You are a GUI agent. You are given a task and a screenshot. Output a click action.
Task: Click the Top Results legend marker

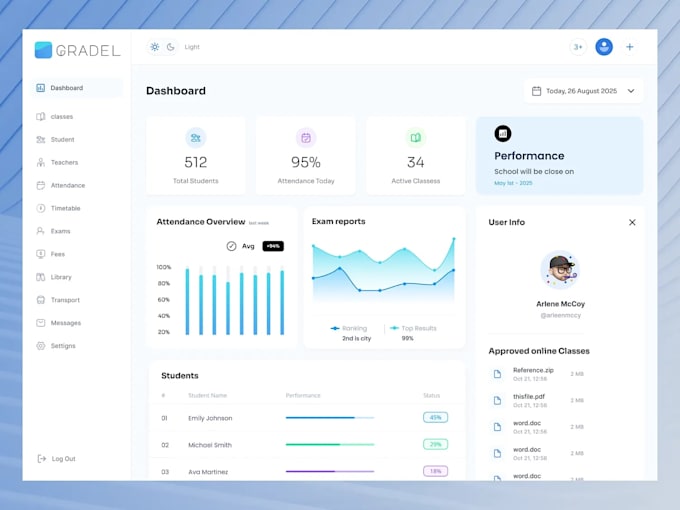(x=394, y=328)
